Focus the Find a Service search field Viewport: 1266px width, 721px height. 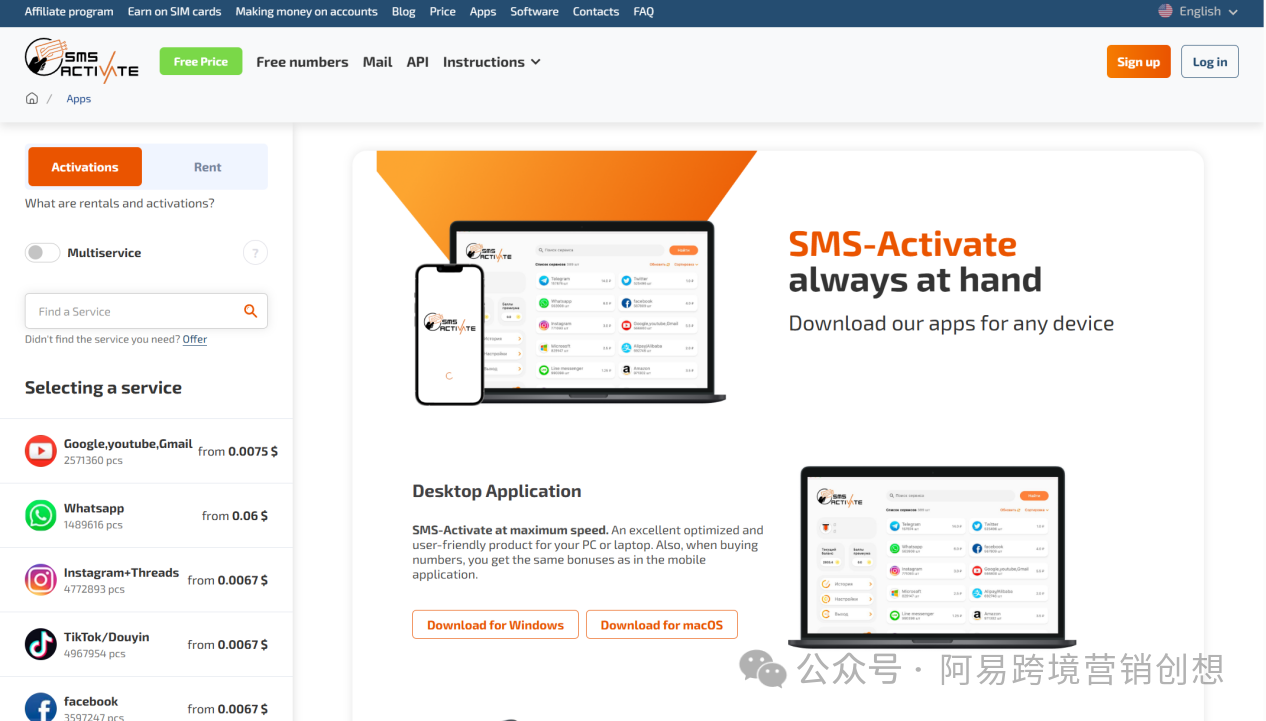(x=146, y=311)
